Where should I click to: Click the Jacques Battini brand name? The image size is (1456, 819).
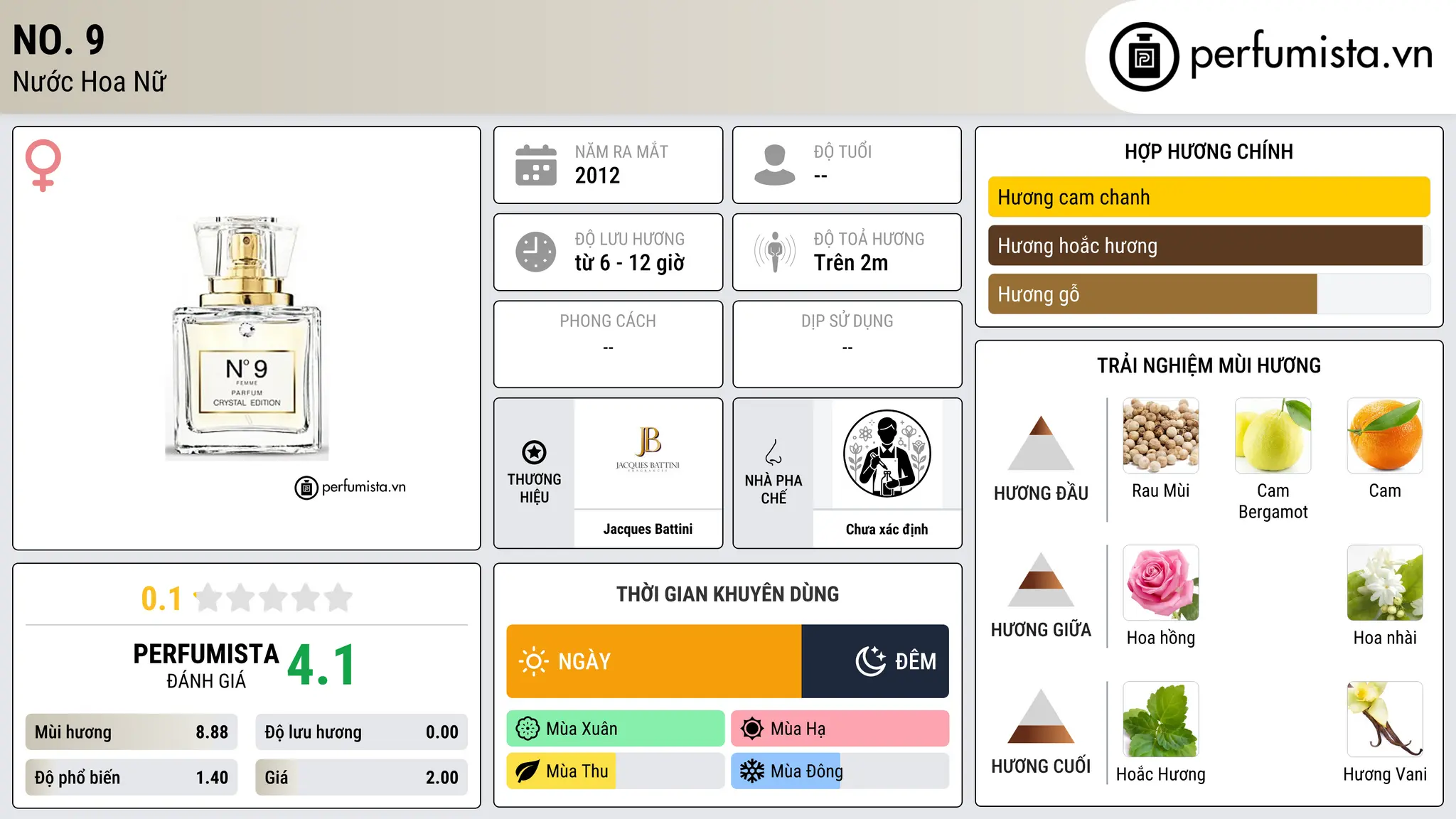tap(648, 529)
